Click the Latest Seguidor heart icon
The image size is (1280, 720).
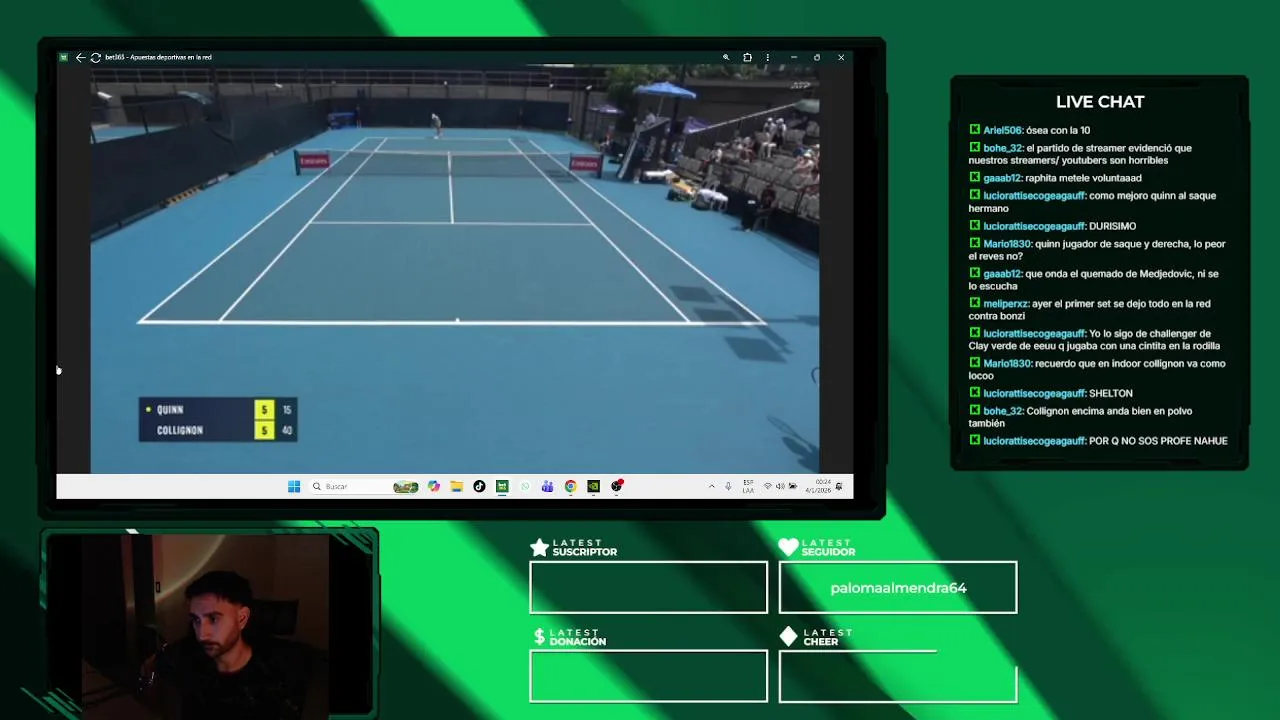[788, 547]
